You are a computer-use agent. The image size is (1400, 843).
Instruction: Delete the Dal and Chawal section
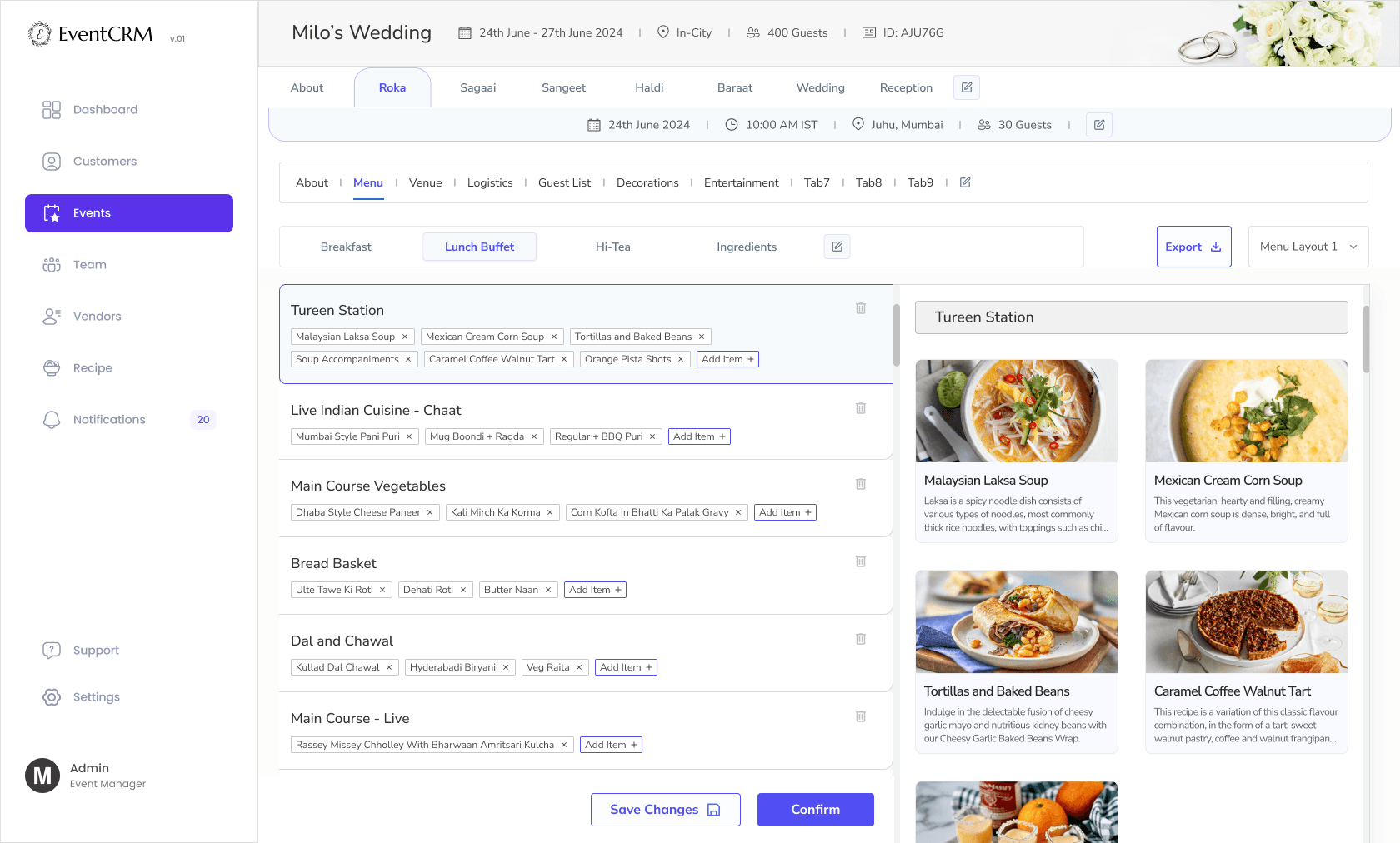point(861,639)
